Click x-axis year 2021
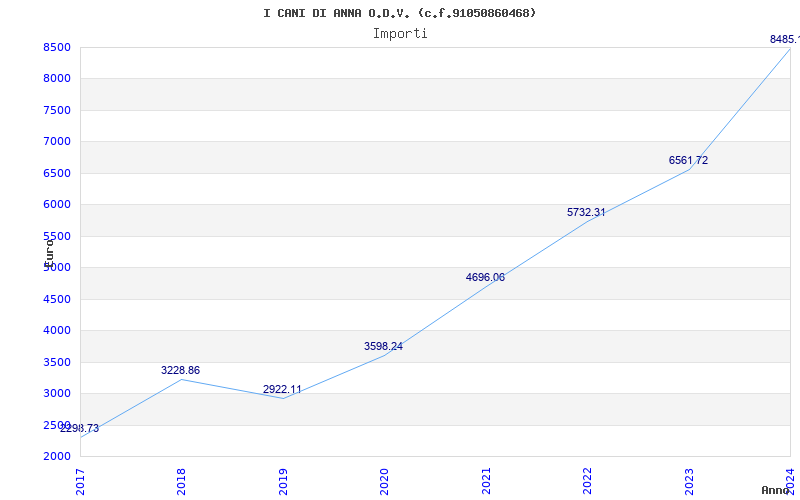 486,481
